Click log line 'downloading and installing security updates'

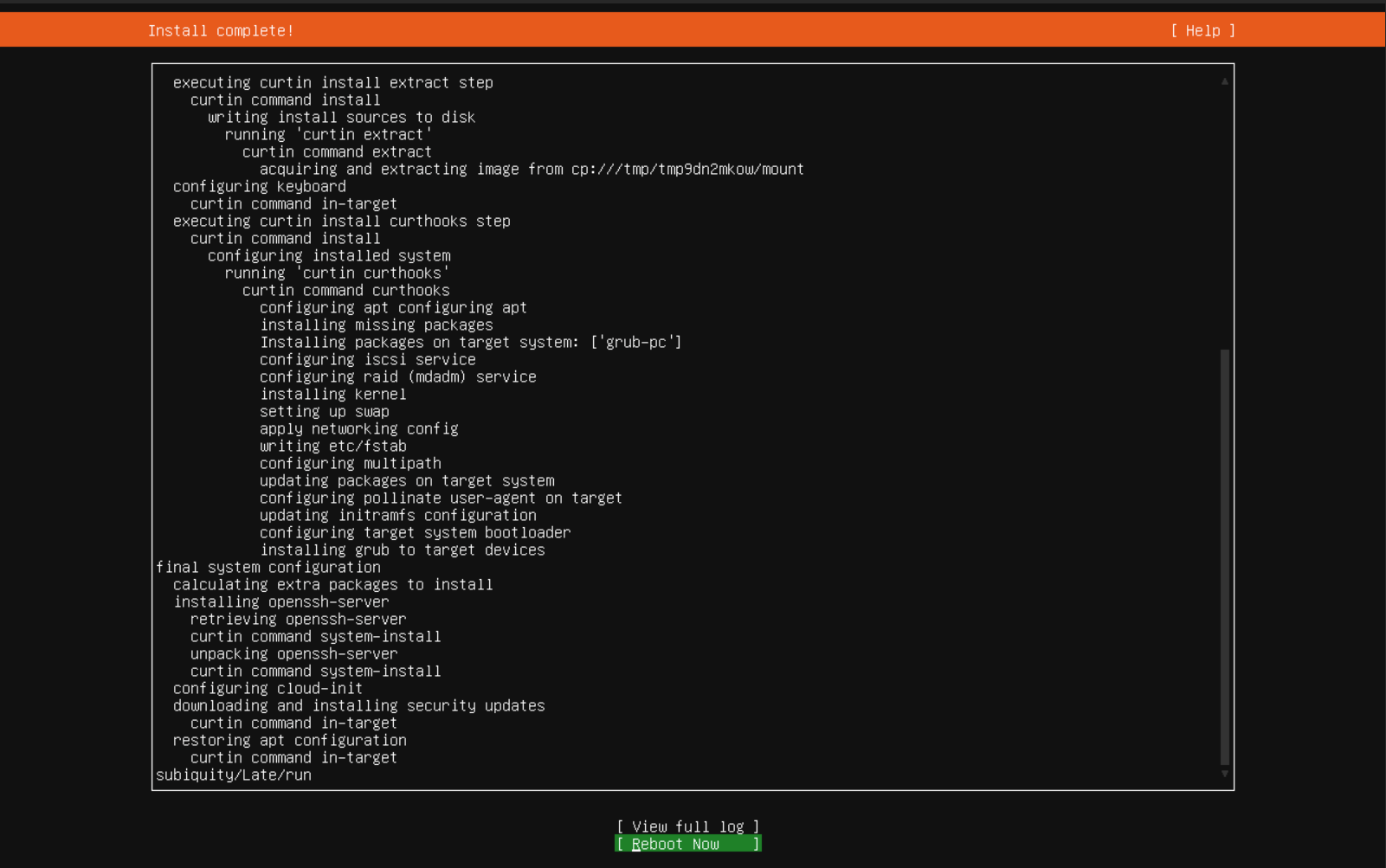coord(359,705)
